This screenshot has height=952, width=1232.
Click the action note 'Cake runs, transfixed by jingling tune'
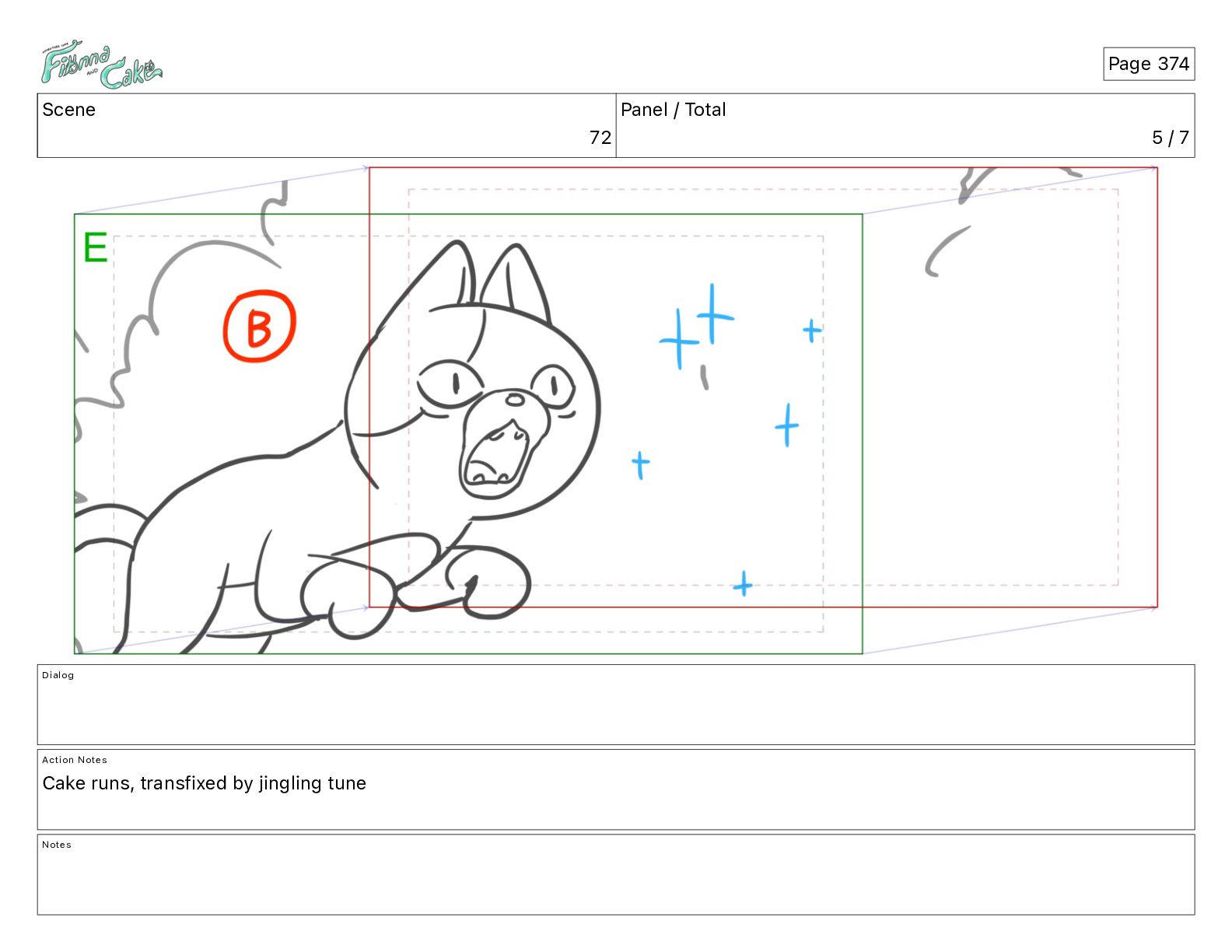(x=204, y=783)
